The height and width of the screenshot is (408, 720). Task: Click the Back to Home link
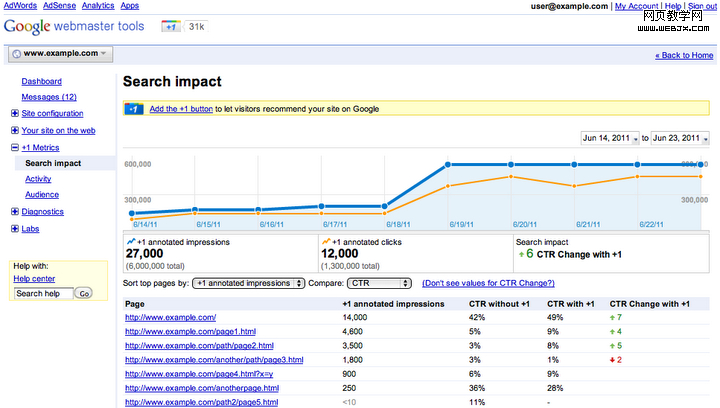click(x=684, y=55)
